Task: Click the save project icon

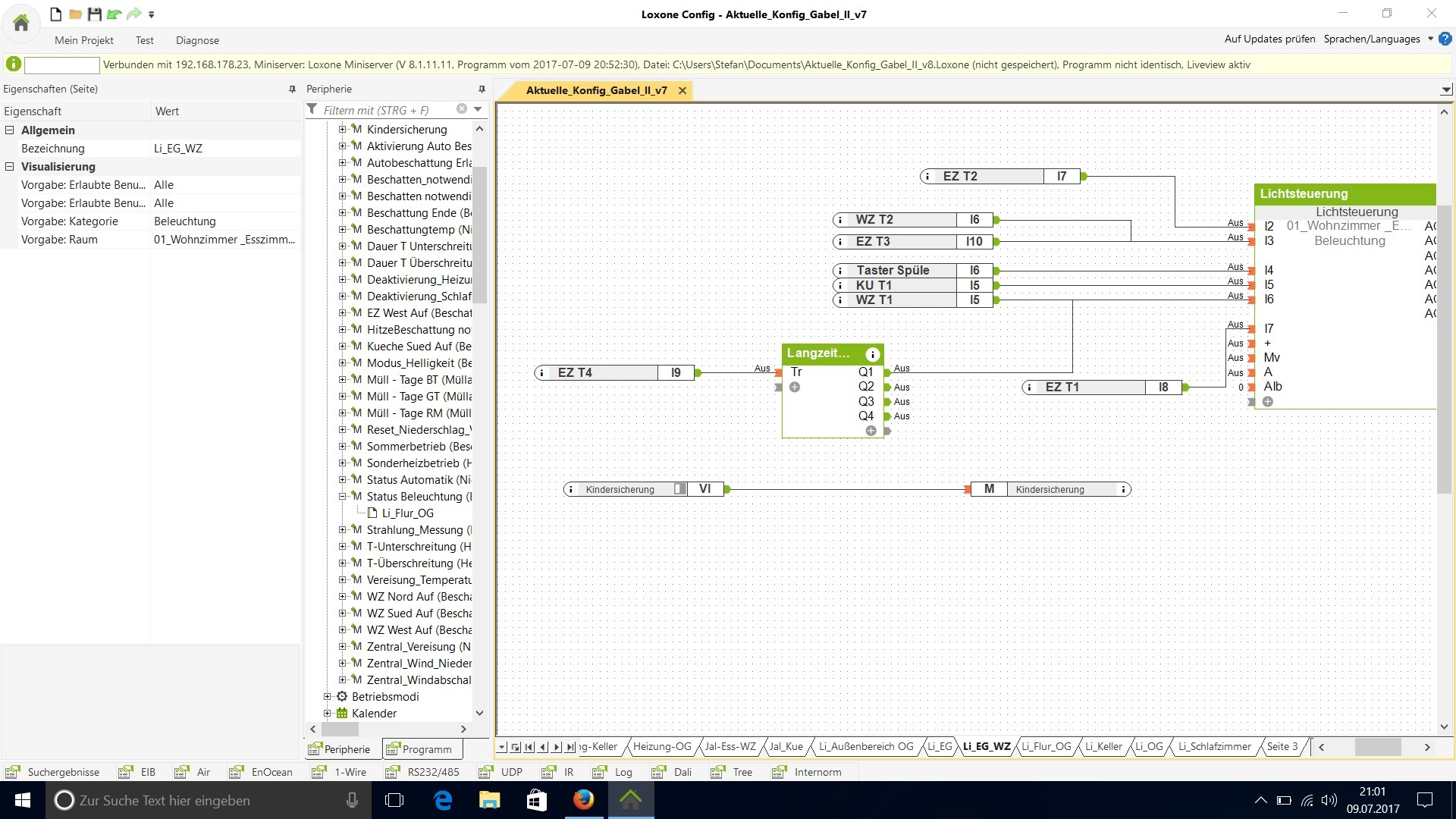Action: (x=95, y=14)
